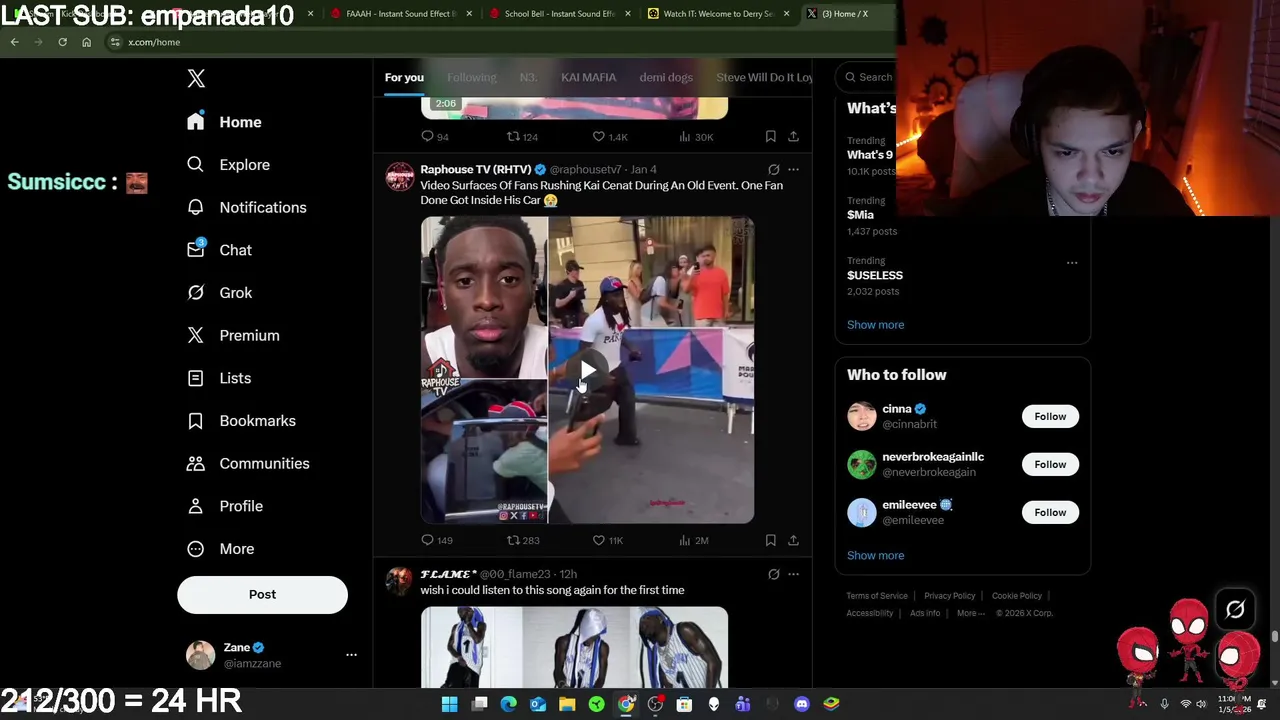This screenshot has width=1280, height=720.
Task: Open account options next to Zane
Action: pyautogui.click(x=351, y=655)
